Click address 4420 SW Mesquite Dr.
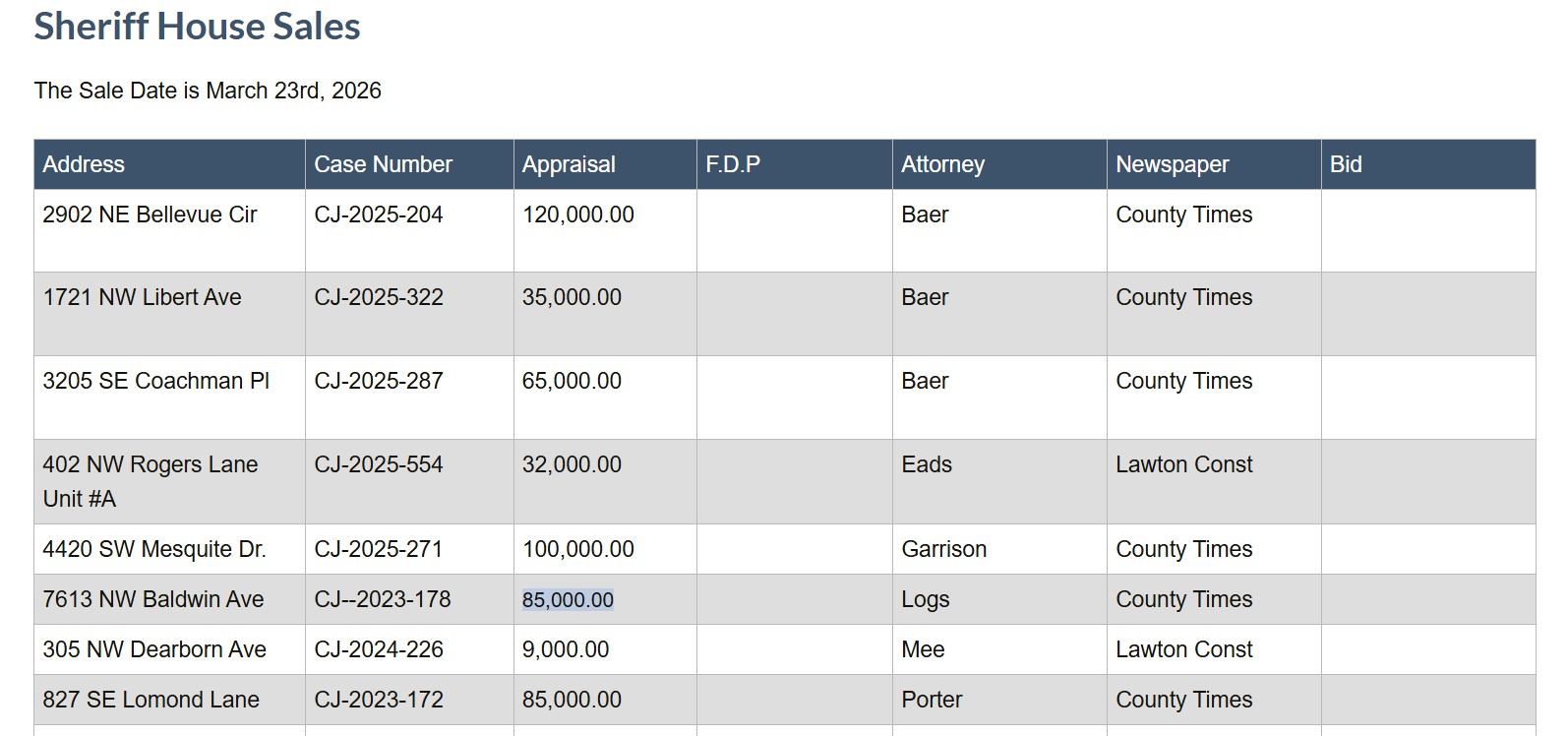Viewport: 1568px width, 736px height. click(x=154, y=549)
